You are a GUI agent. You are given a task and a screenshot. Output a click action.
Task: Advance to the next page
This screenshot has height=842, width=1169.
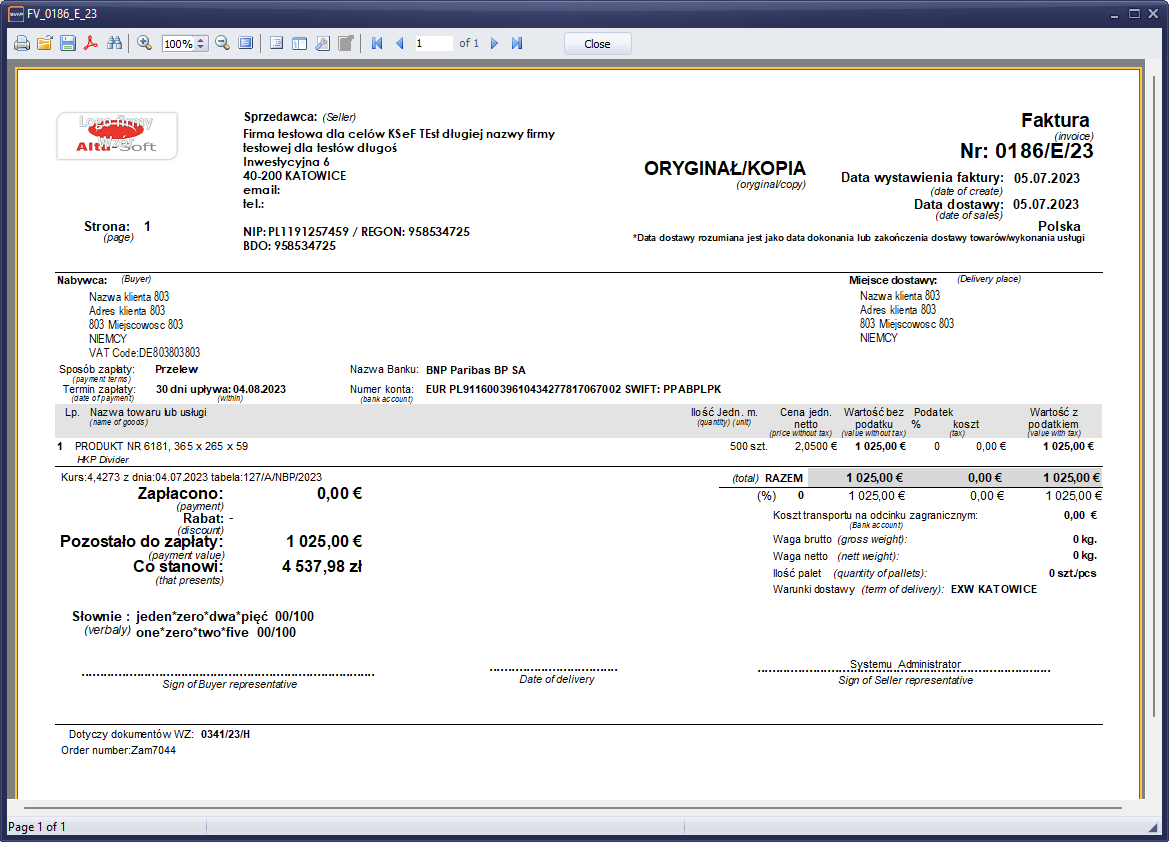pyautogui.click(x=494, y=44)
